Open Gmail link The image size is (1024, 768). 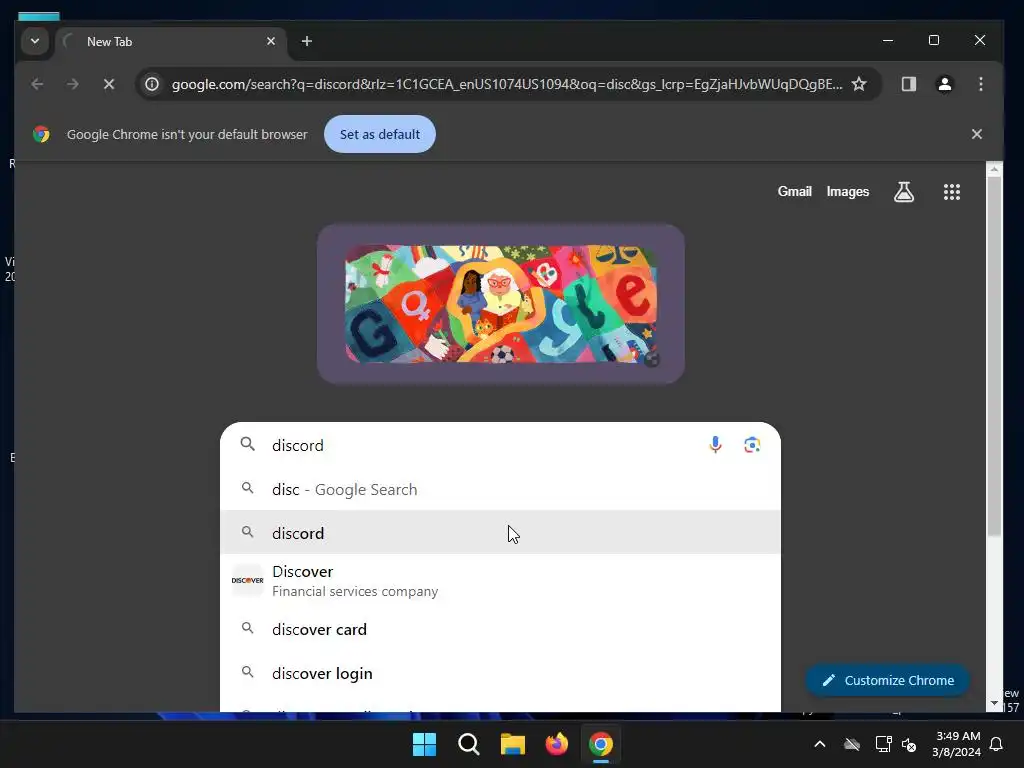pyautogui.click(x=794, y=191)
